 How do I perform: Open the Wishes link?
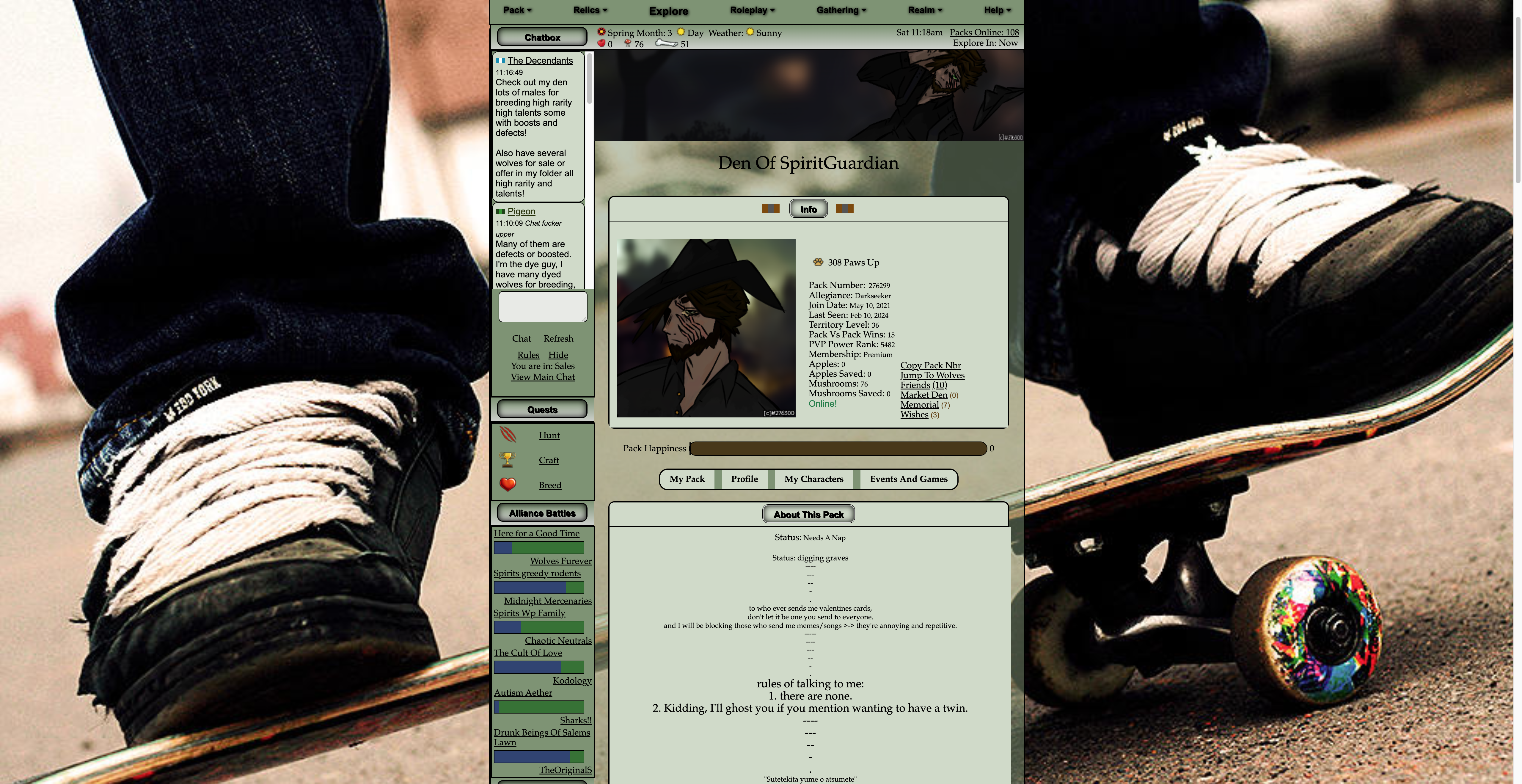914,415
